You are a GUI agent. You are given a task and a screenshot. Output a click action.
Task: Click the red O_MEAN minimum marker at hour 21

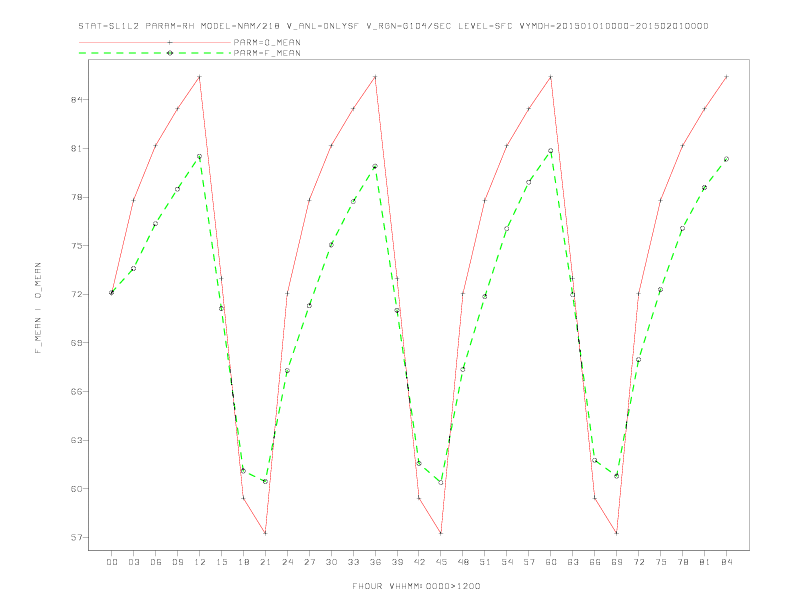[x=265, y=533]
